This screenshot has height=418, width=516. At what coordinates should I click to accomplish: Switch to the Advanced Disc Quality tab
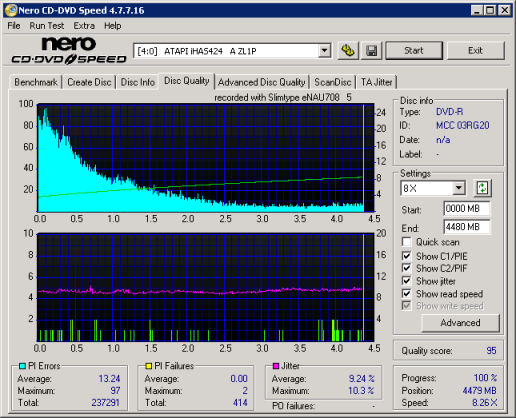[262, 82]
